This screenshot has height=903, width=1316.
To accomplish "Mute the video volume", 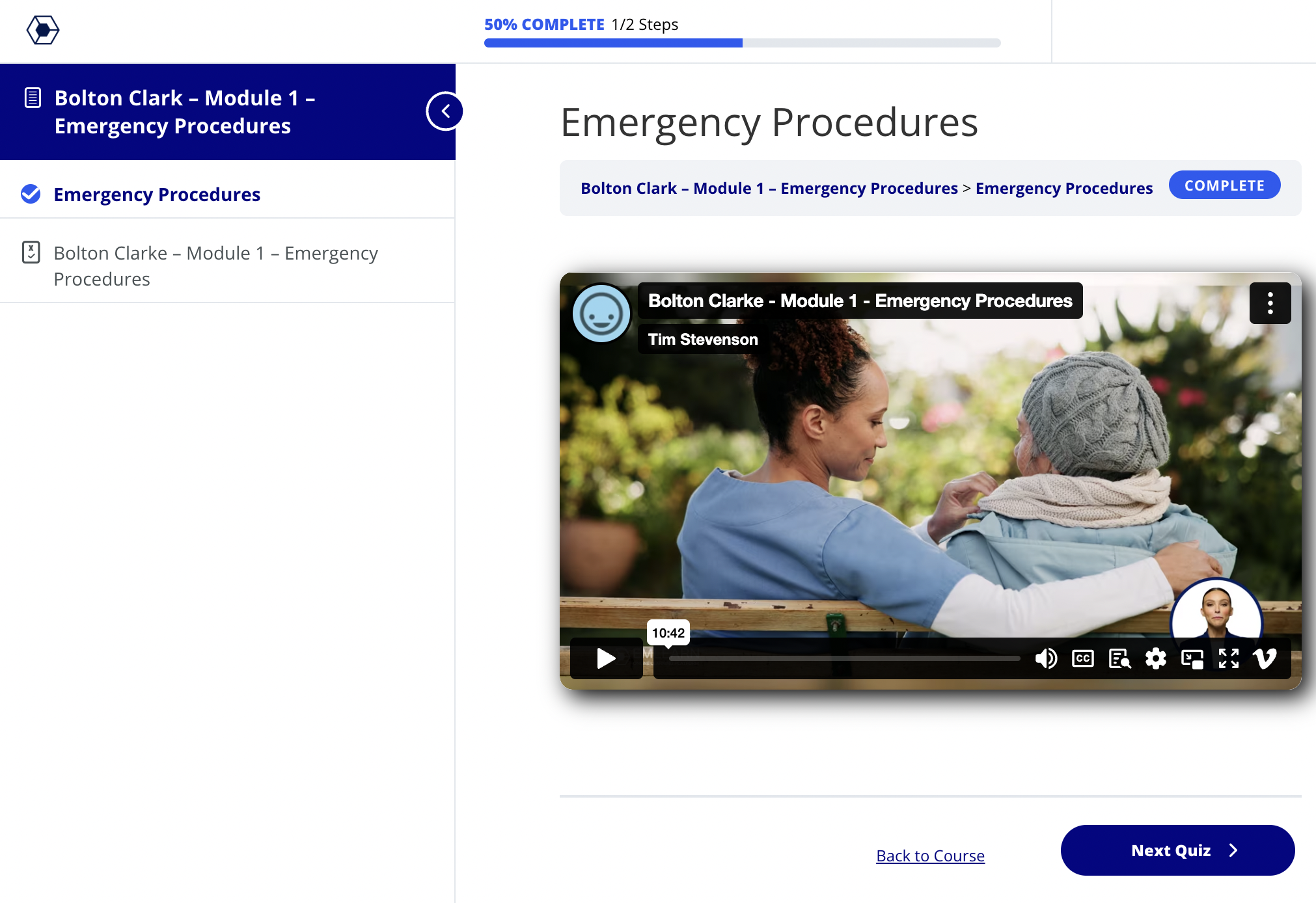I will click(1046, 658).
